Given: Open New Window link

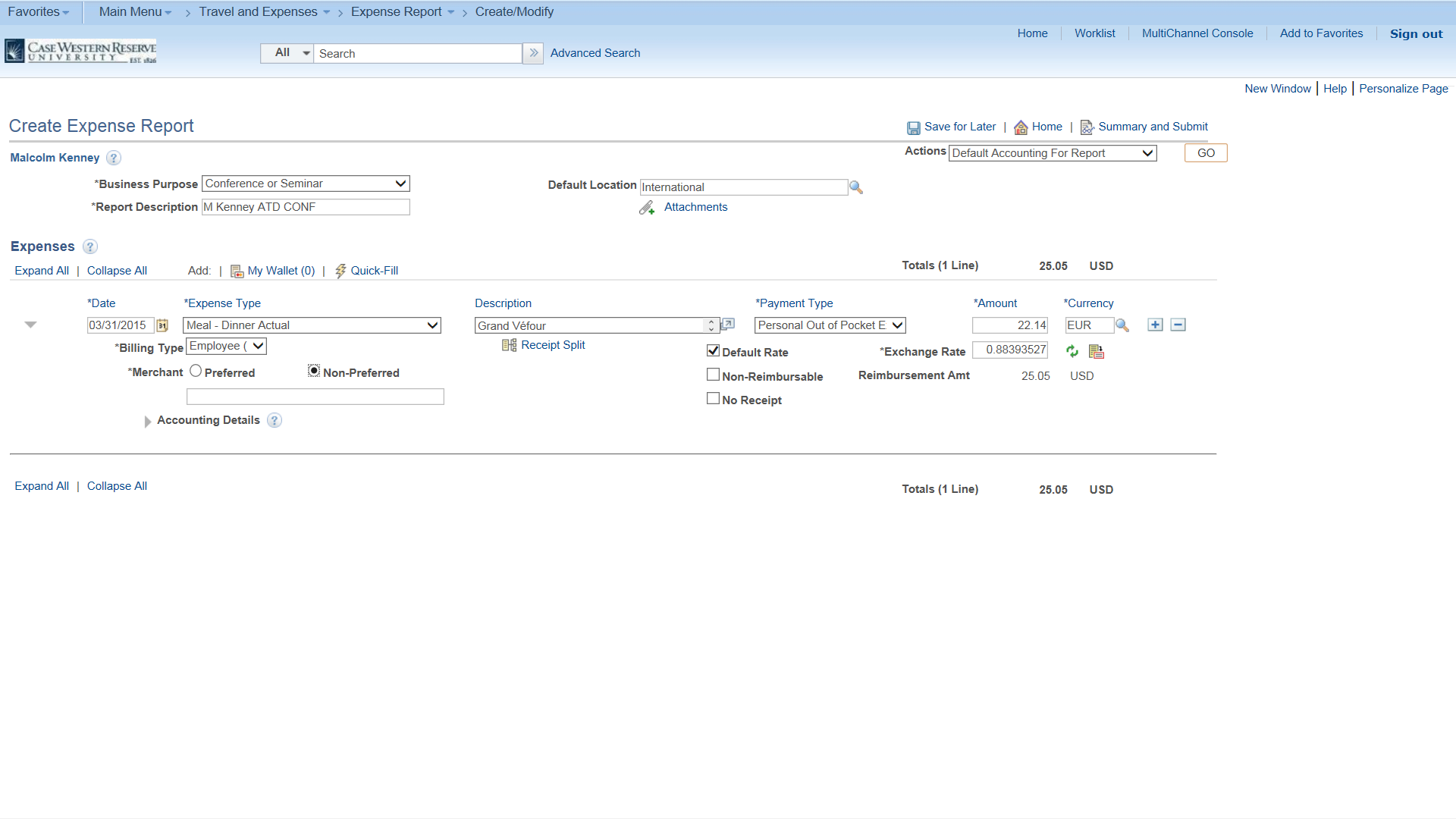Looking at the screenshot, I should pos(1277,89).
